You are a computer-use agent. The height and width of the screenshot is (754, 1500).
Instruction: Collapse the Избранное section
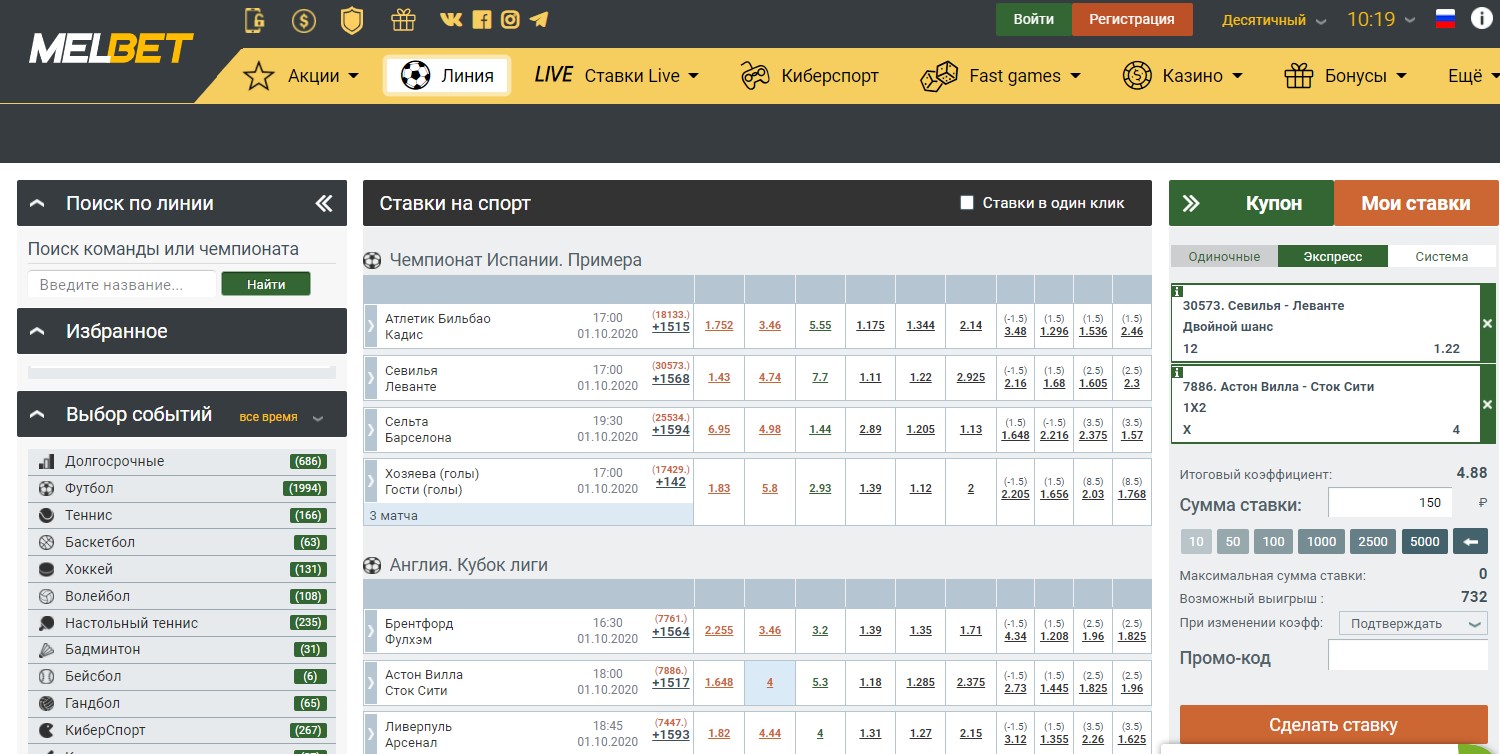point(38,331)
